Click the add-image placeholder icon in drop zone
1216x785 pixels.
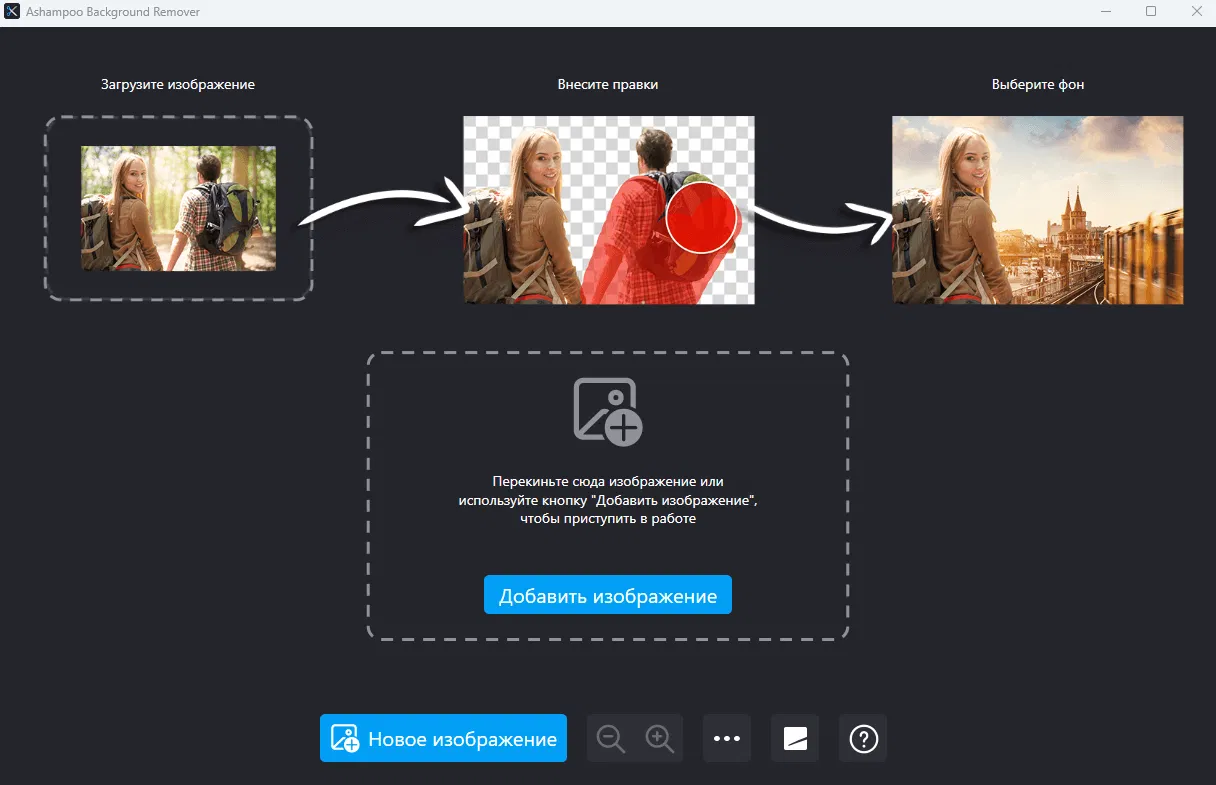[608, 411]
